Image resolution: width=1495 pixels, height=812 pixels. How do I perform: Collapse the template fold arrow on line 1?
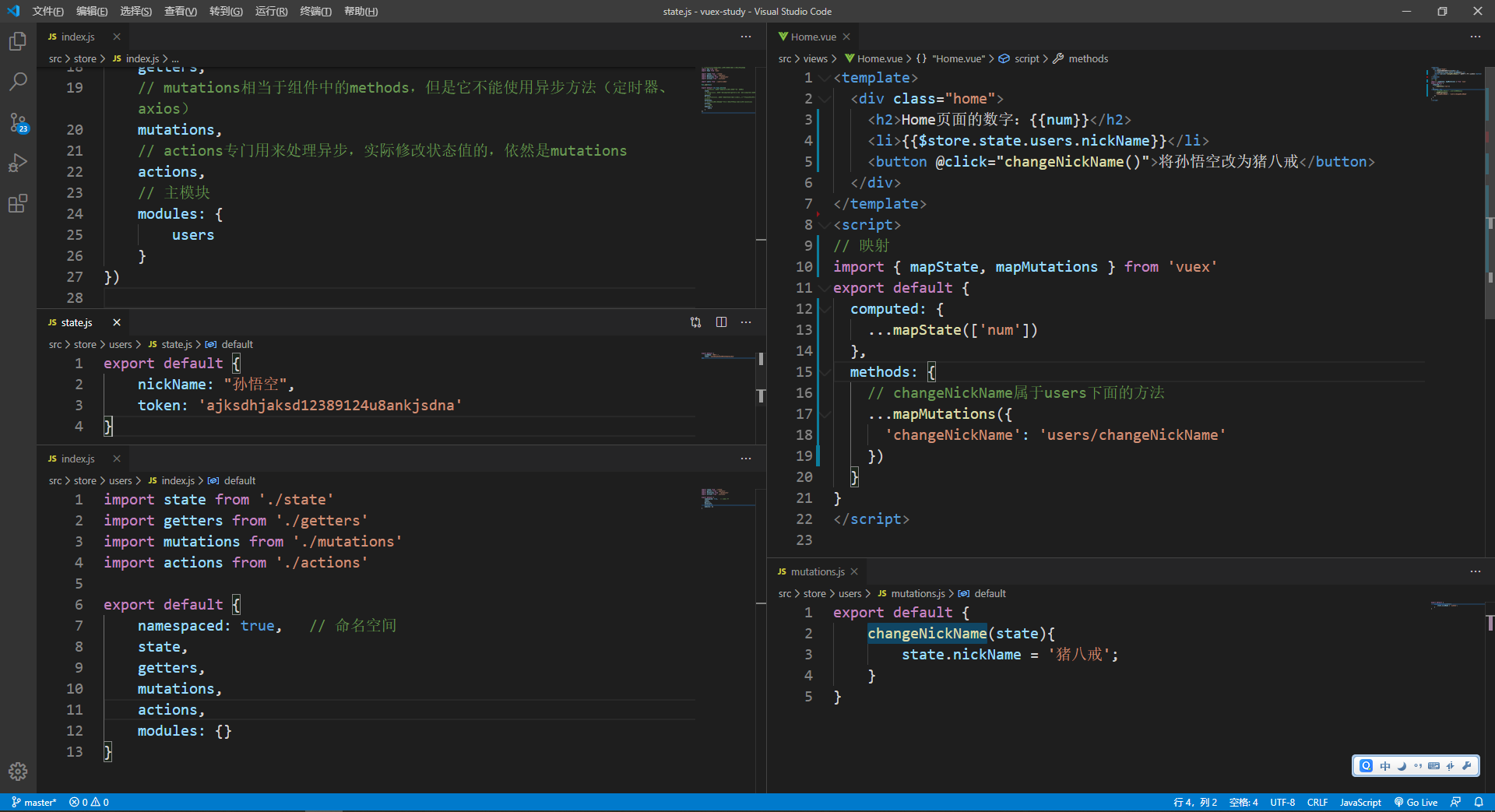[825, 78]
